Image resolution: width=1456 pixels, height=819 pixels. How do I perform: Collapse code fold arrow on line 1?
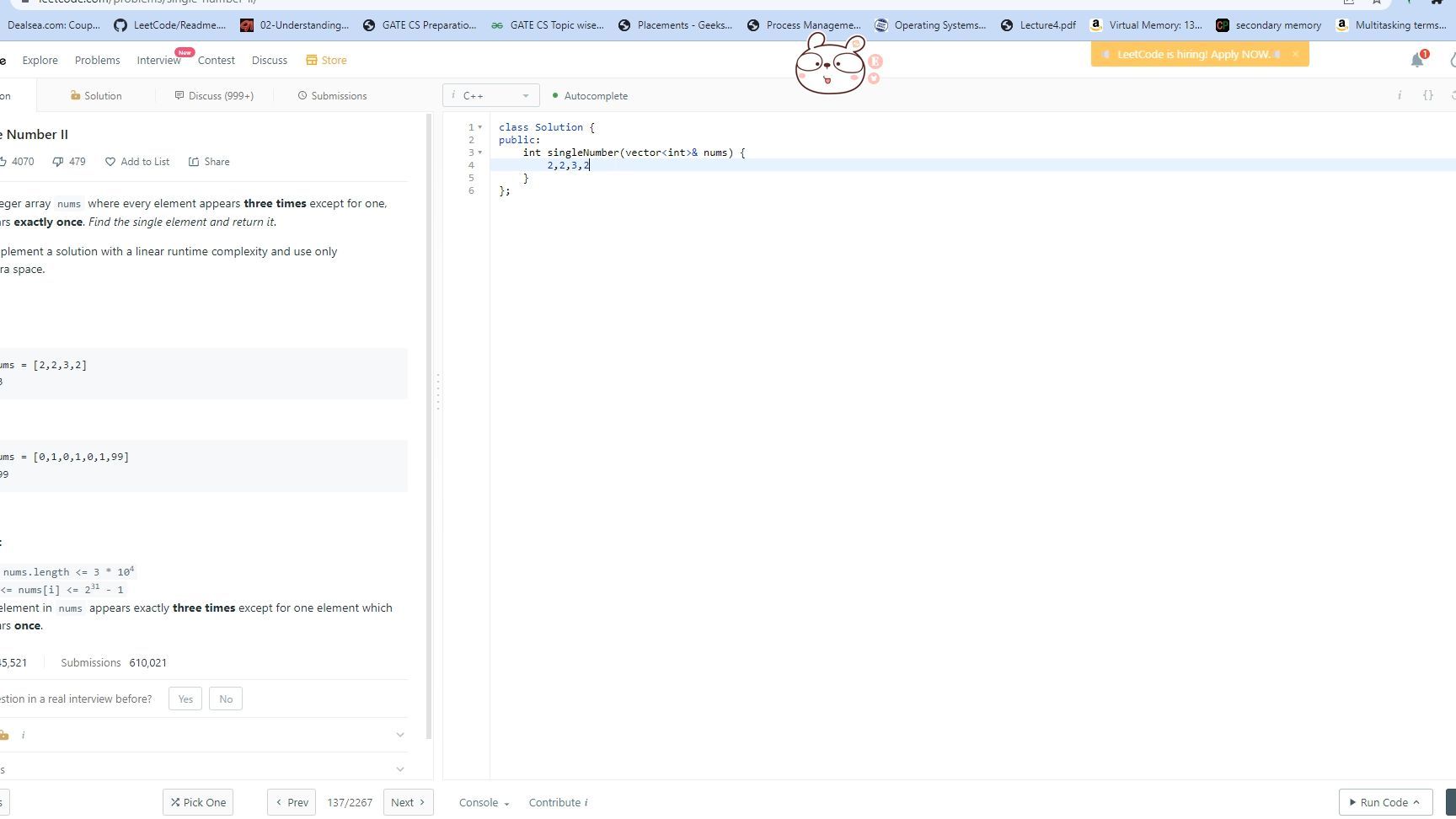tap(480, 127)
